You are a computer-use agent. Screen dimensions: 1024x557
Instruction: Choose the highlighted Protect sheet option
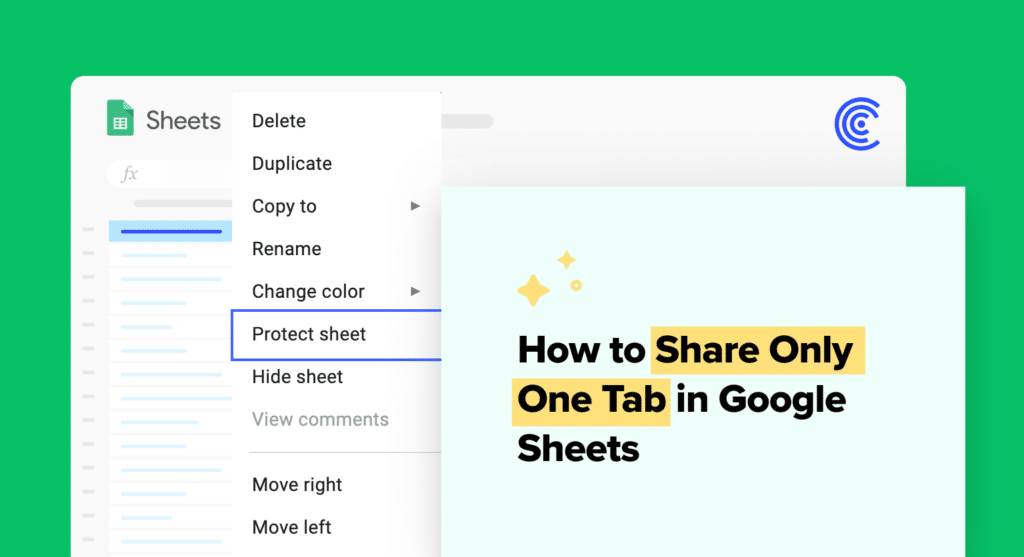(x=336, y=334)
